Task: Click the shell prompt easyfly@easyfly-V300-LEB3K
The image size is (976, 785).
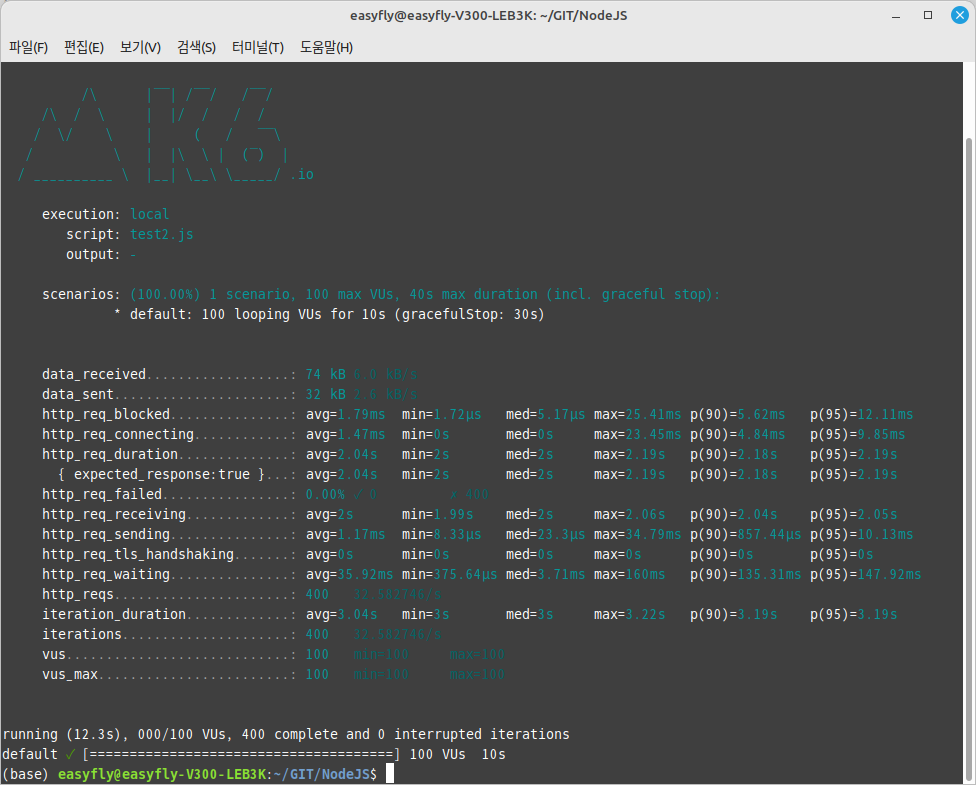Action: pyautogui.click(x=162, y=774)
